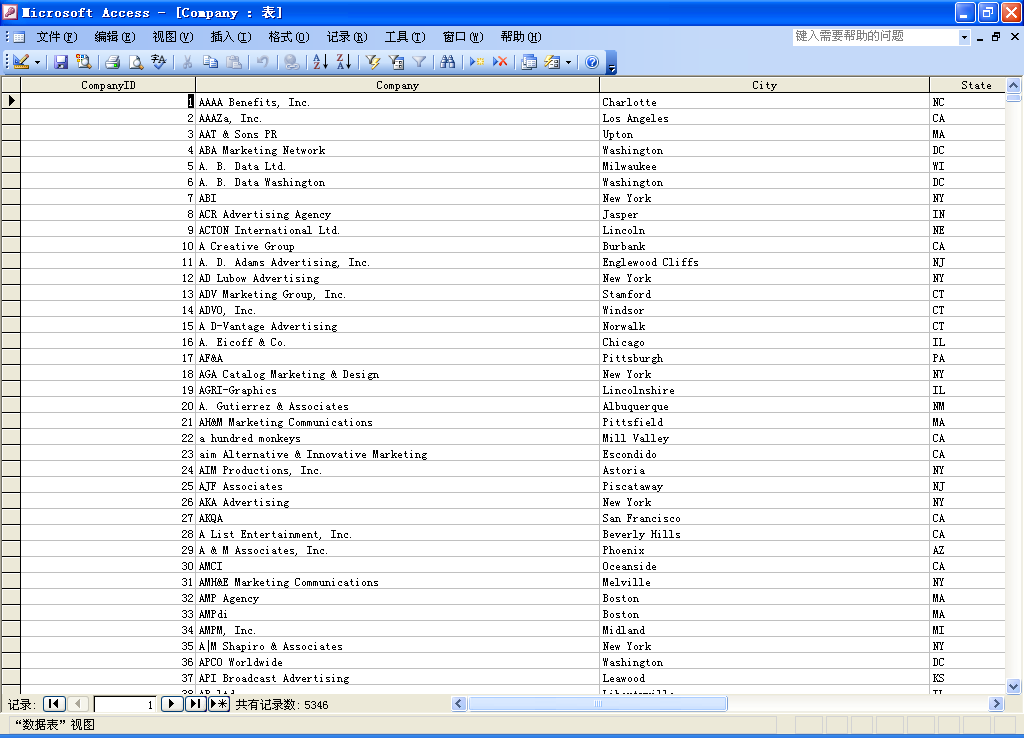Click the Company column header
Screen dimensions: 1024x738
coord(397,86)
